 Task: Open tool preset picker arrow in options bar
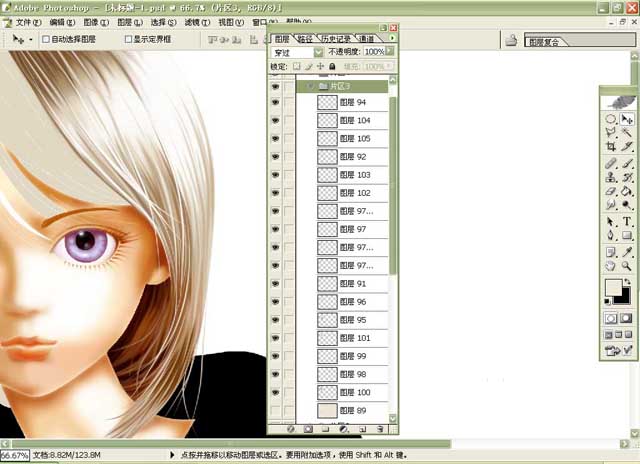click(x=31, y=40)
